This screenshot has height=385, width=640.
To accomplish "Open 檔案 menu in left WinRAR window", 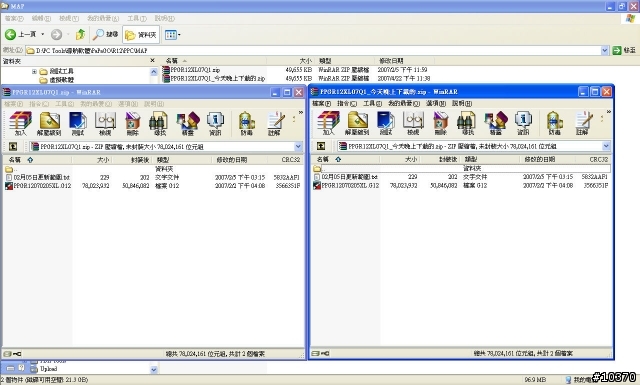I will [13, 104].
